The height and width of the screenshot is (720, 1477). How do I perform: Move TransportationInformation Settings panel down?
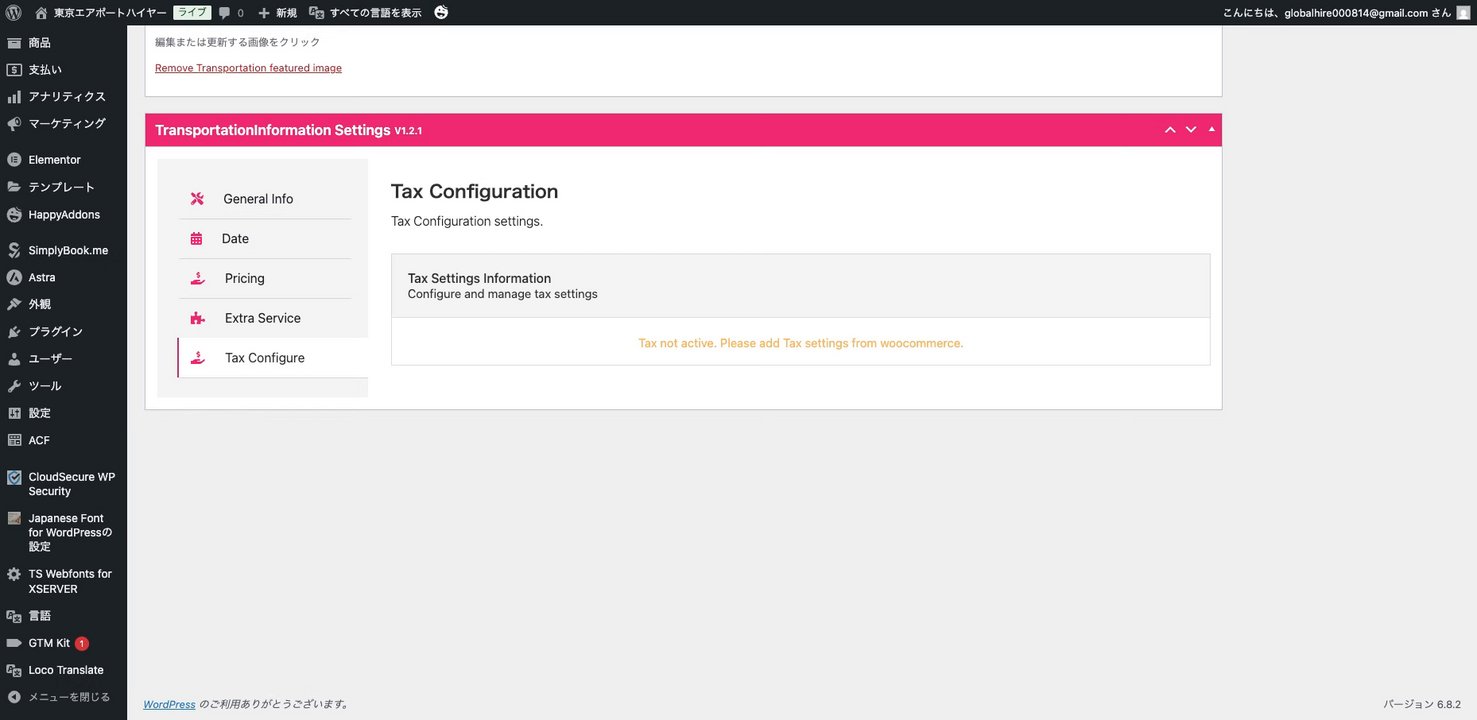coord(1191,130)
